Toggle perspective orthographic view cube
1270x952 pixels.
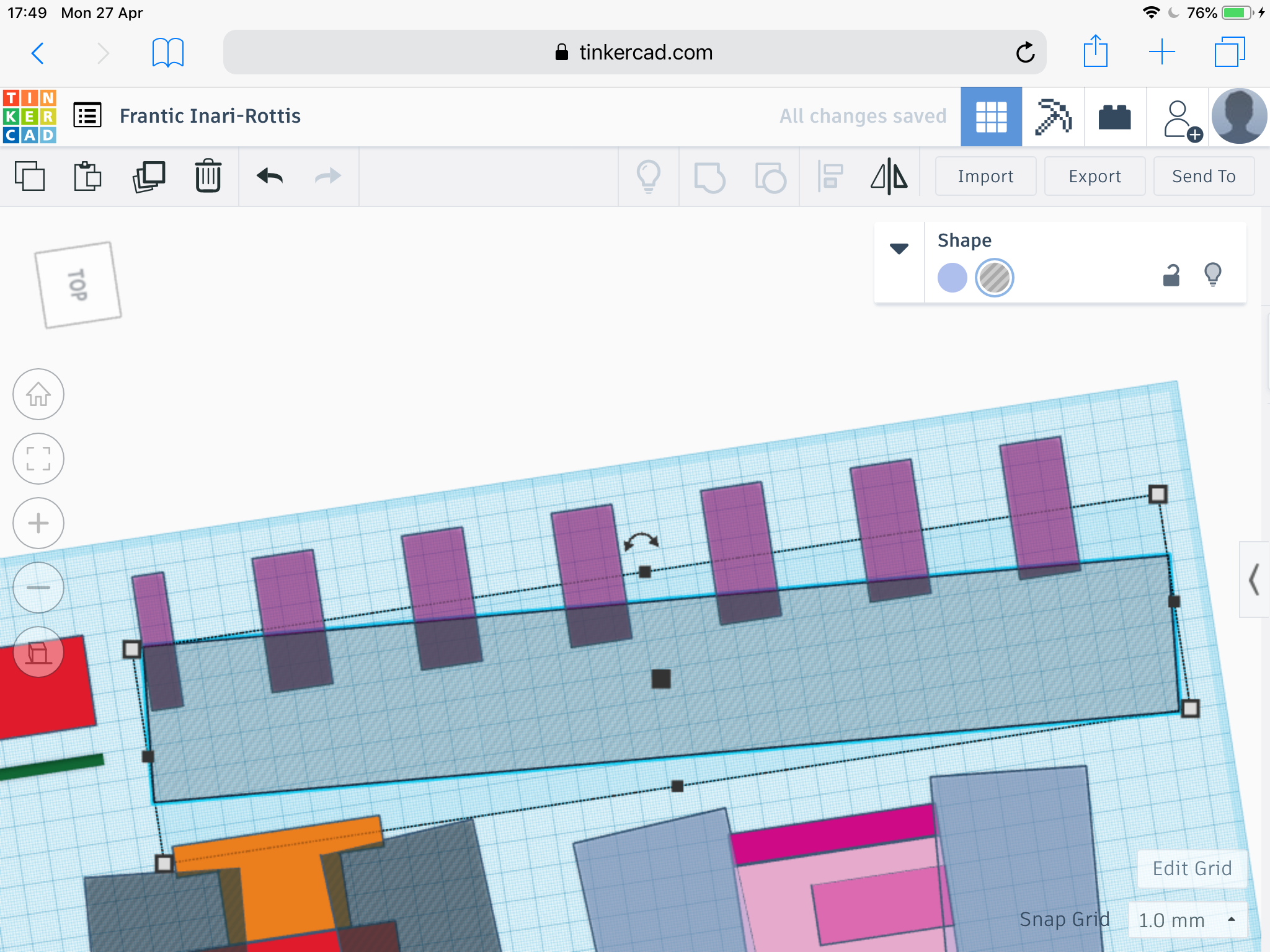38,652
